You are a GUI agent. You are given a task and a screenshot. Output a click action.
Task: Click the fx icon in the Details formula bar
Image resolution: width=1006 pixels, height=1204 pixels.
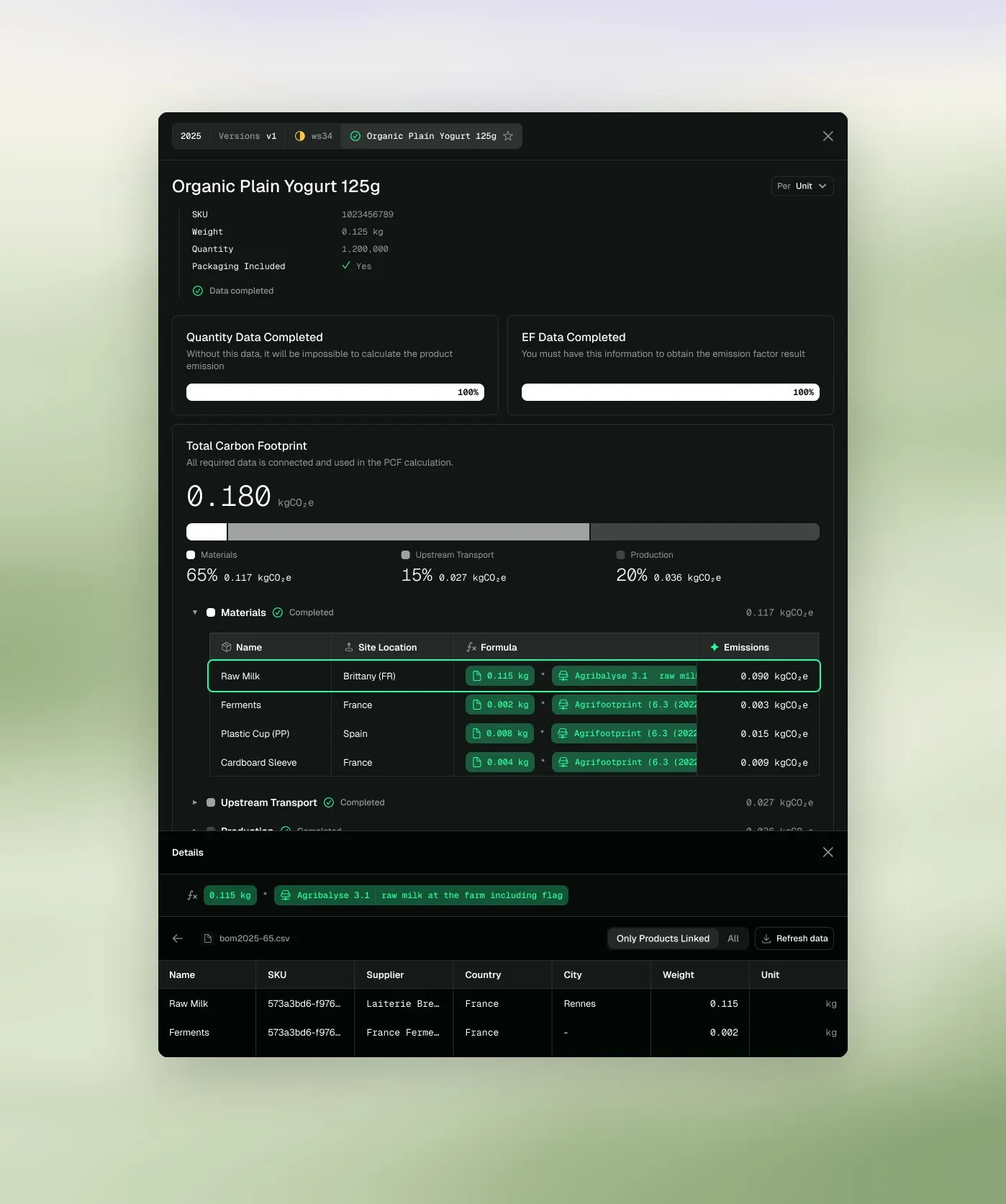coord(192,895)
